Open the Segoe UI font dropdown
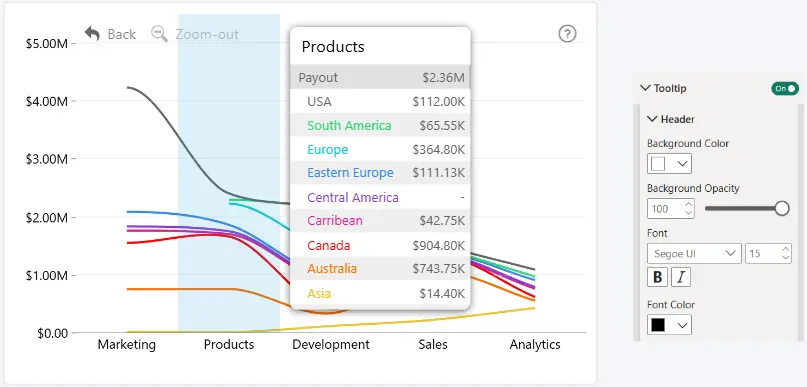Viewport: 807px width, 387px height. (694, 254)
